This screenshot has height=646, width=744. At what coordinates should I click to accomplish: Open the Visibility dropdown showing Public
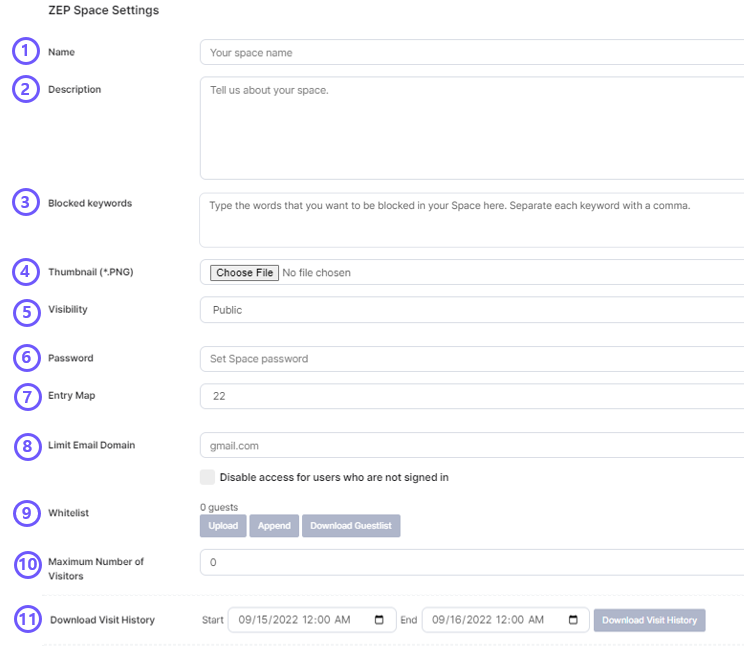tap(470, 310)
